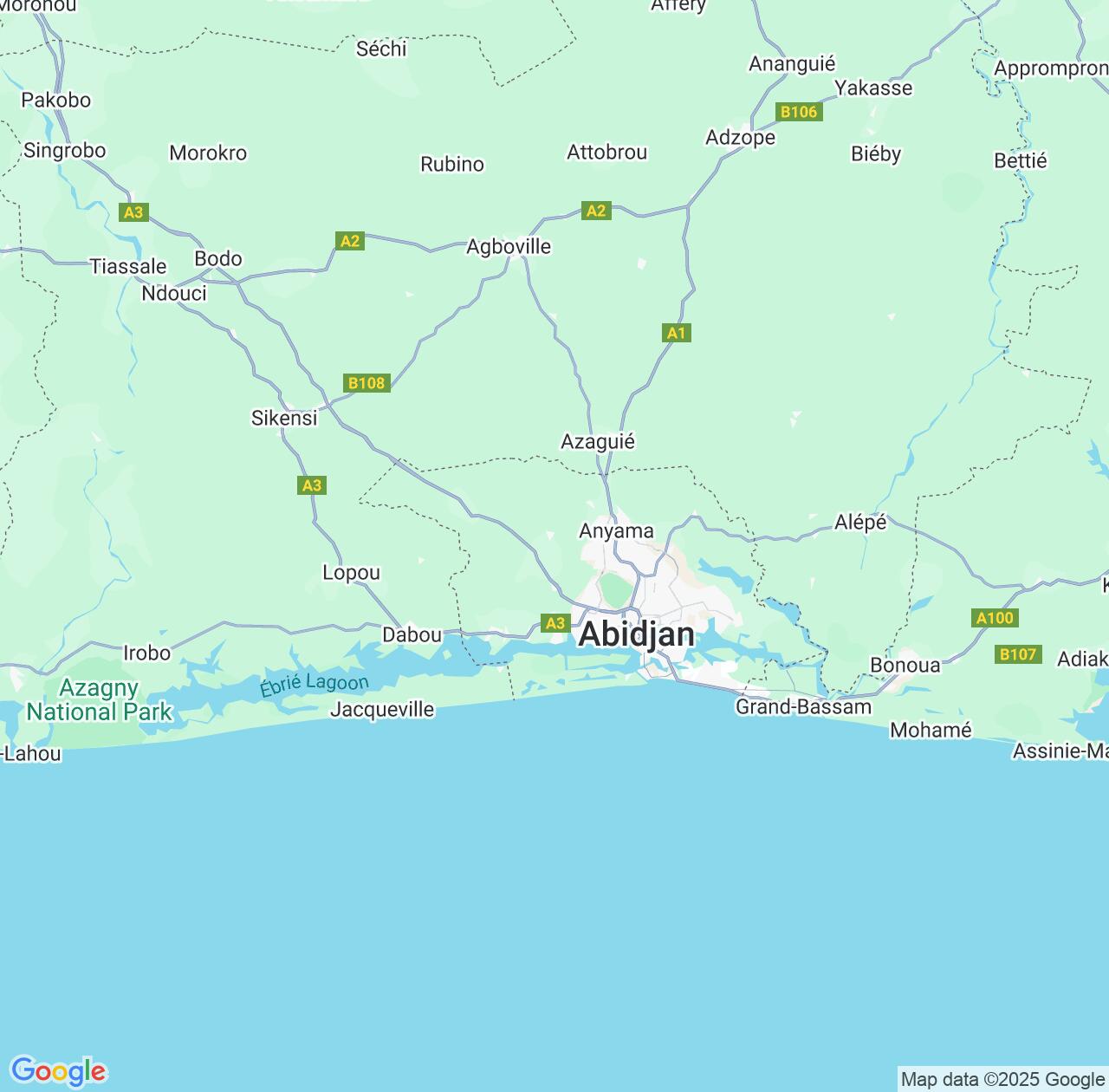1109x1092 pixels.
Task: Click the A3 shield beside Abidjan
Action: 555,623
